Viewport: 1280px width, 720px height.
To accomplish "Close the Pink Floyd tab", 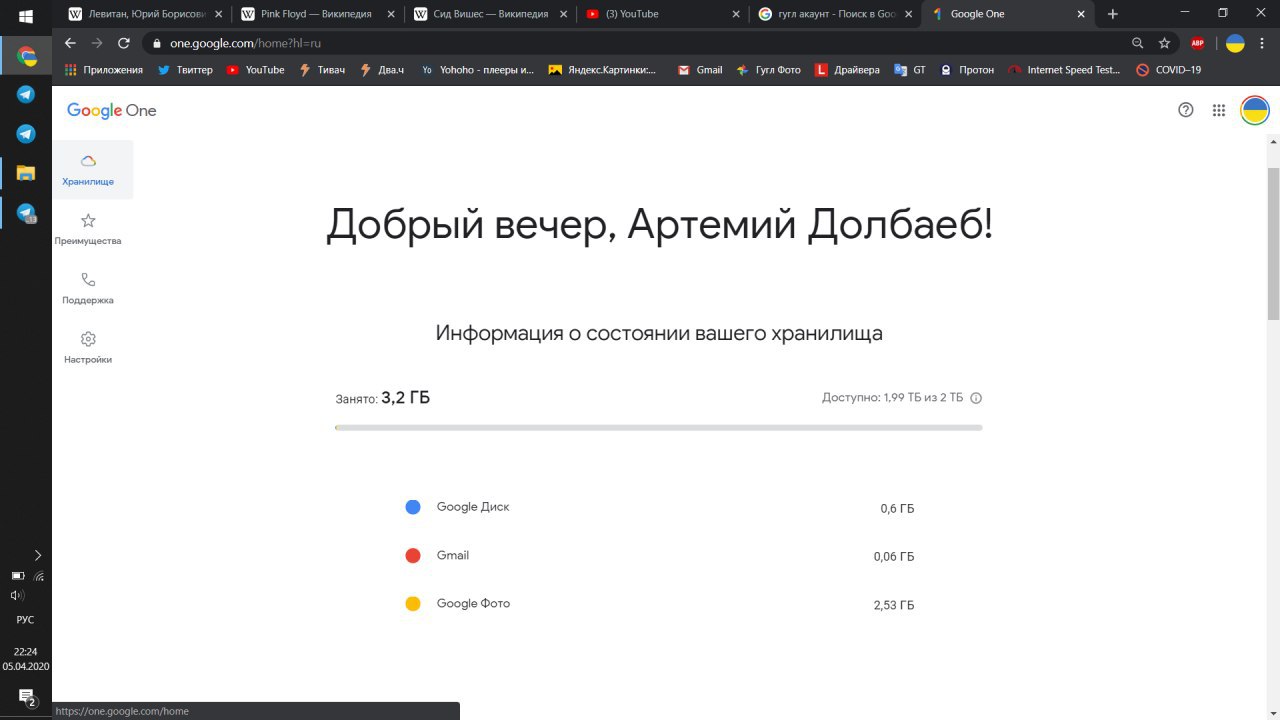I will pos(391,14).
